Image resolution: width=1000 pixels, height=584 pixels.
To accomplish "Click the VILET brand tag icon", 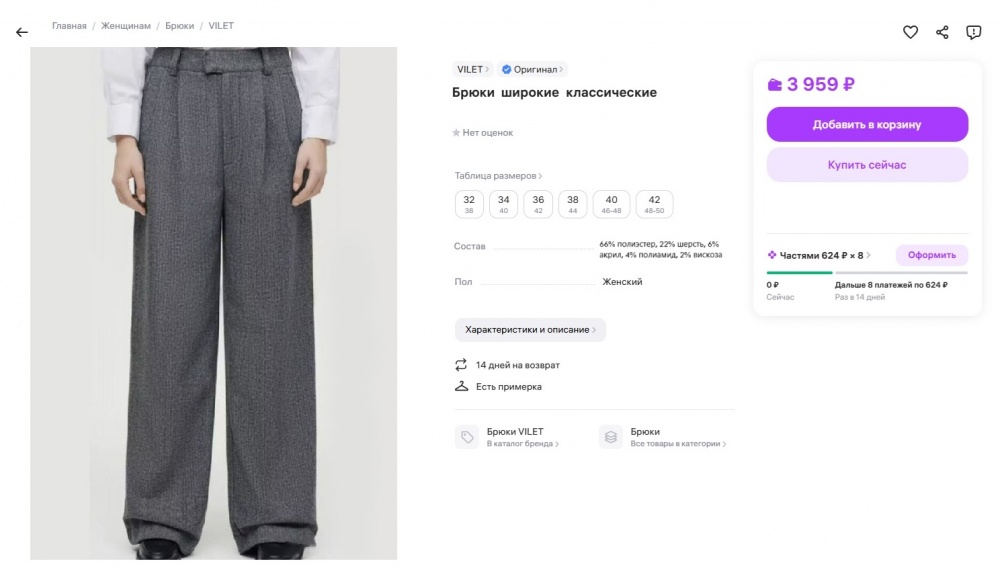I will [x=467, y=437].
